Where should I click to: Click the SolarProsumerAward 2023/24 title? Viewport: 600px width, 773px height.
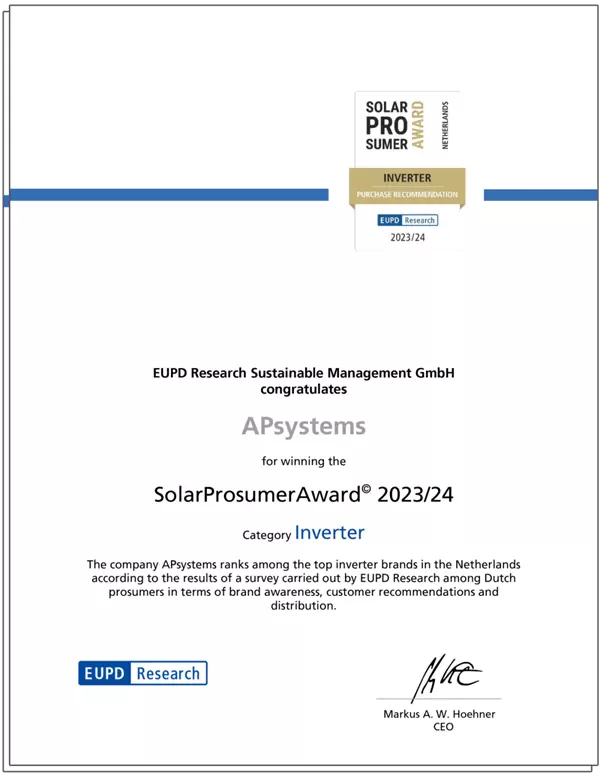coord(303,494)
